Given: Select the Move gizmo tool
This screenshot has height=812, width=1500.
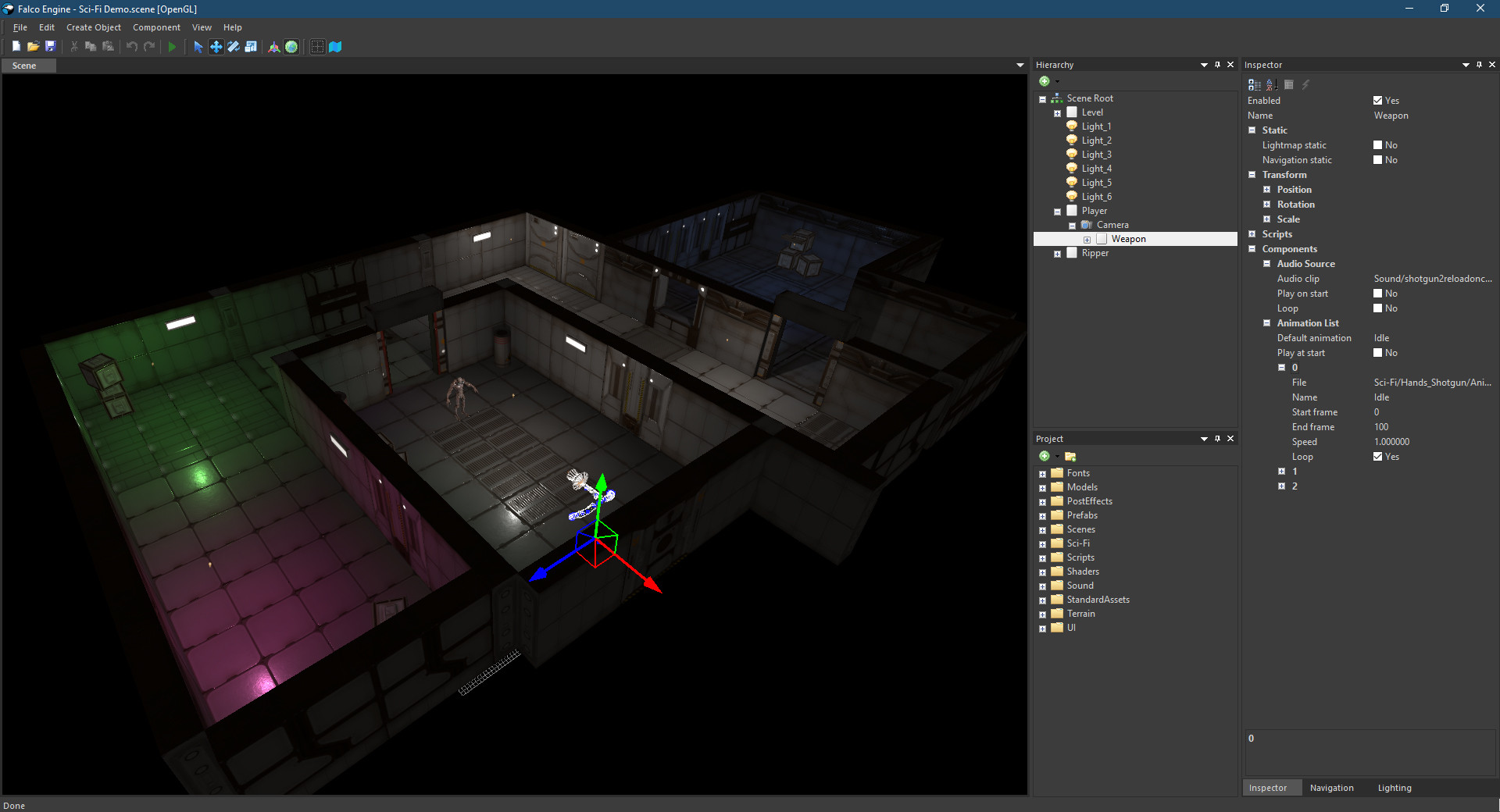Looking at the screenshot, I should click(216, 47).
